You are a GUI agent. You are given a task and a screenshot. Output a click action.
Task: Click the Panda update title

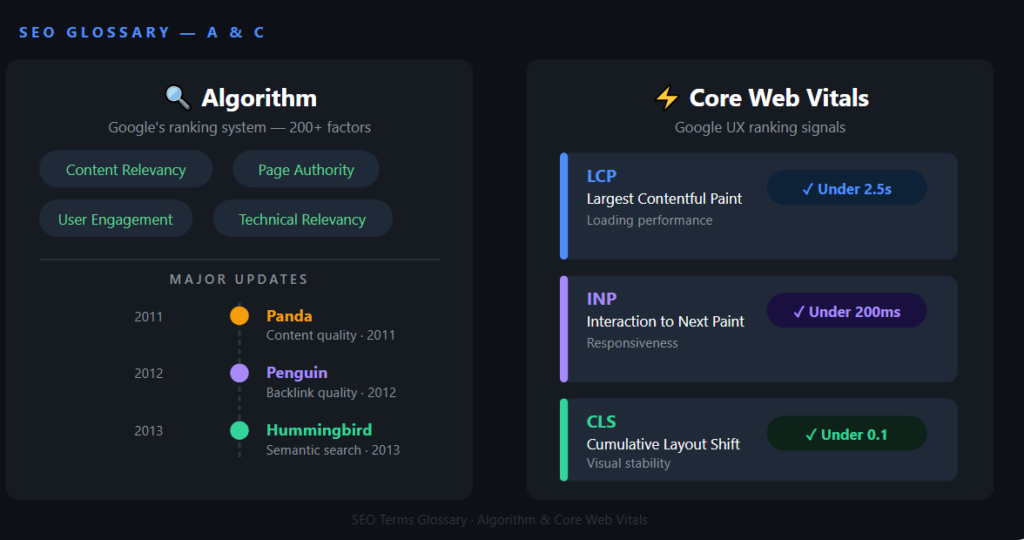tap(289, 316)
